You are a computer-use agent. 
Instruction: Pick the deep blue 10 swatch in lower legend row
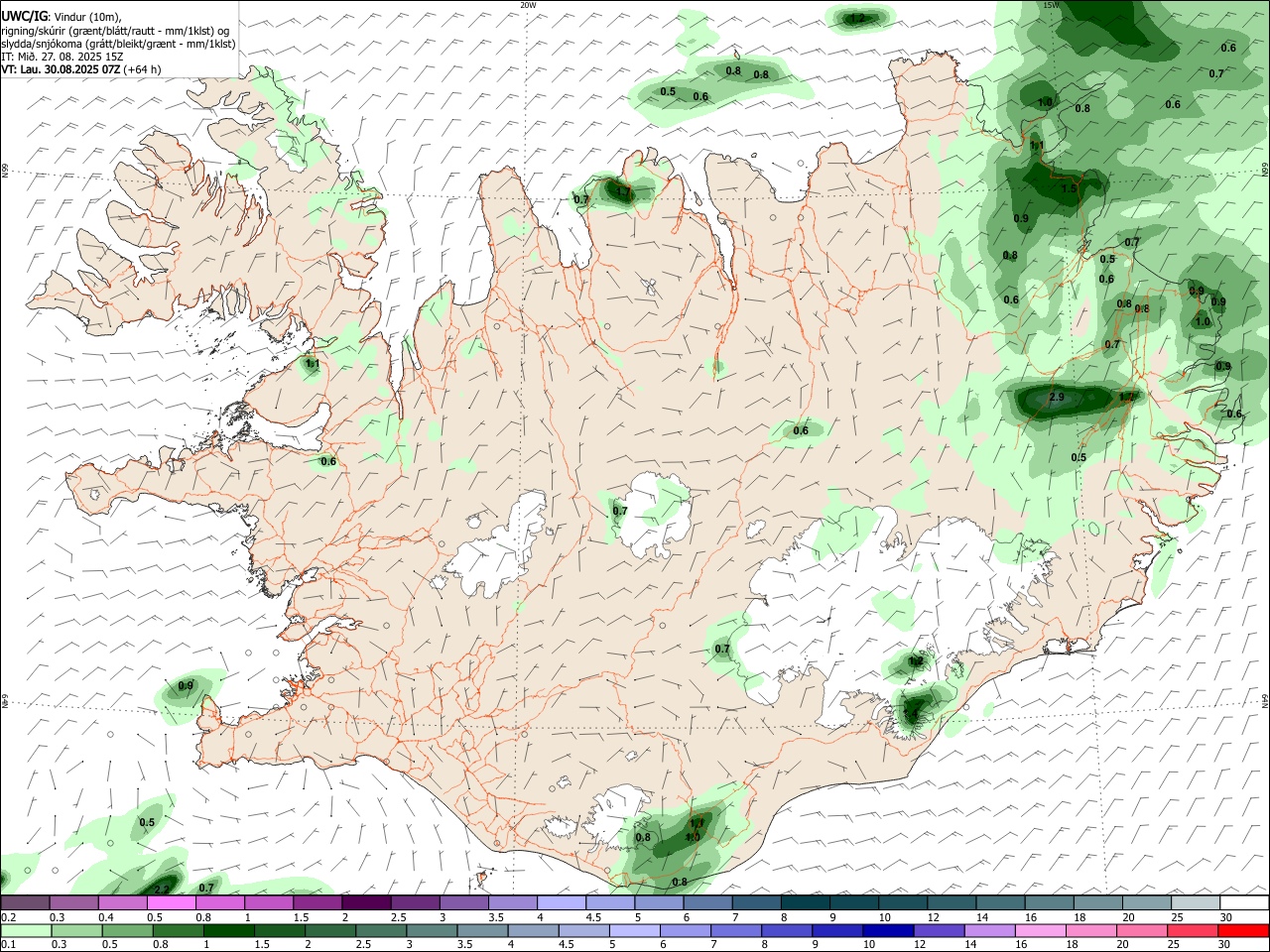[x=887, y=930]
